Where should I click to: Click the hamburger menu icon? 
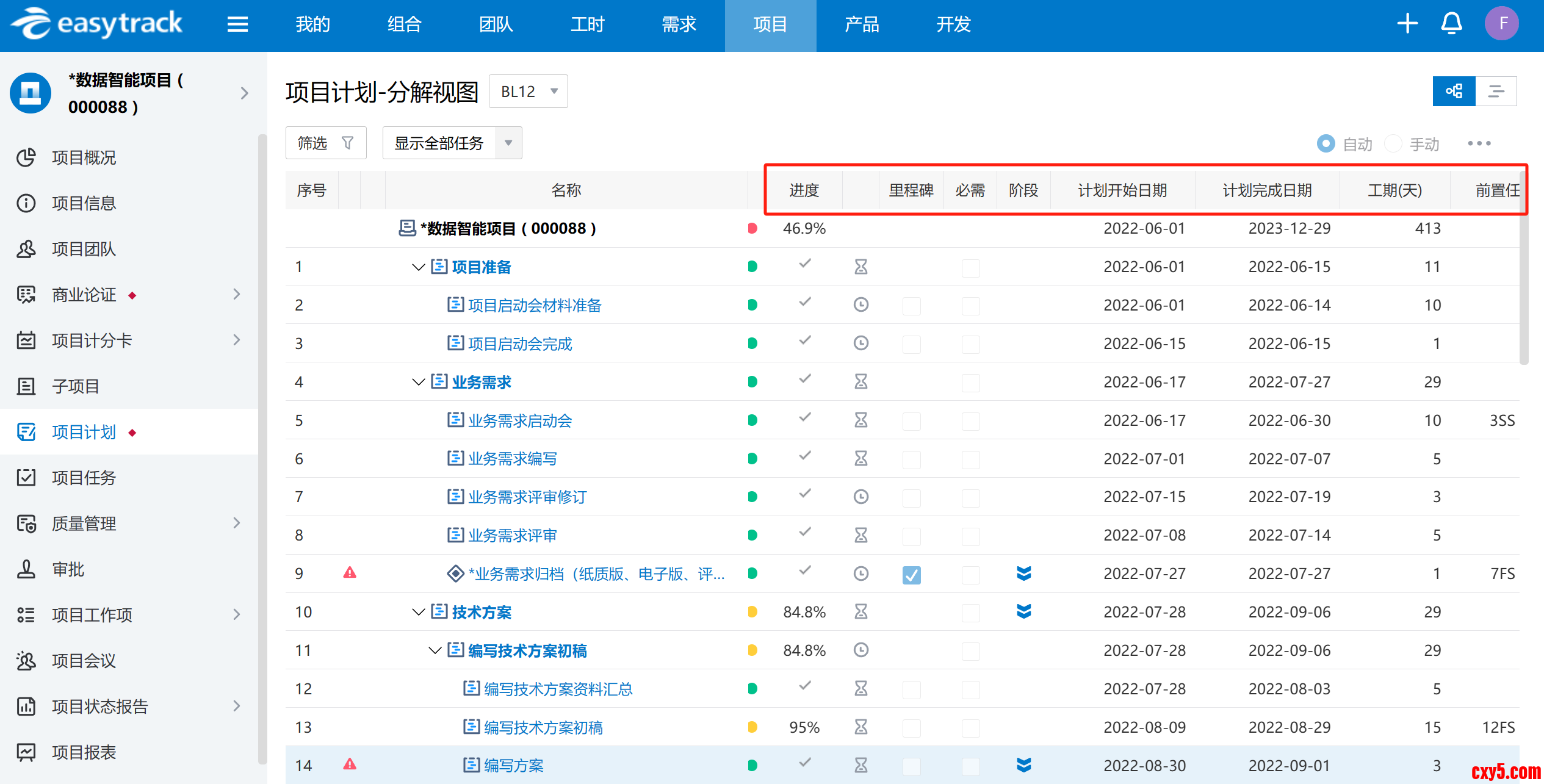237,24
